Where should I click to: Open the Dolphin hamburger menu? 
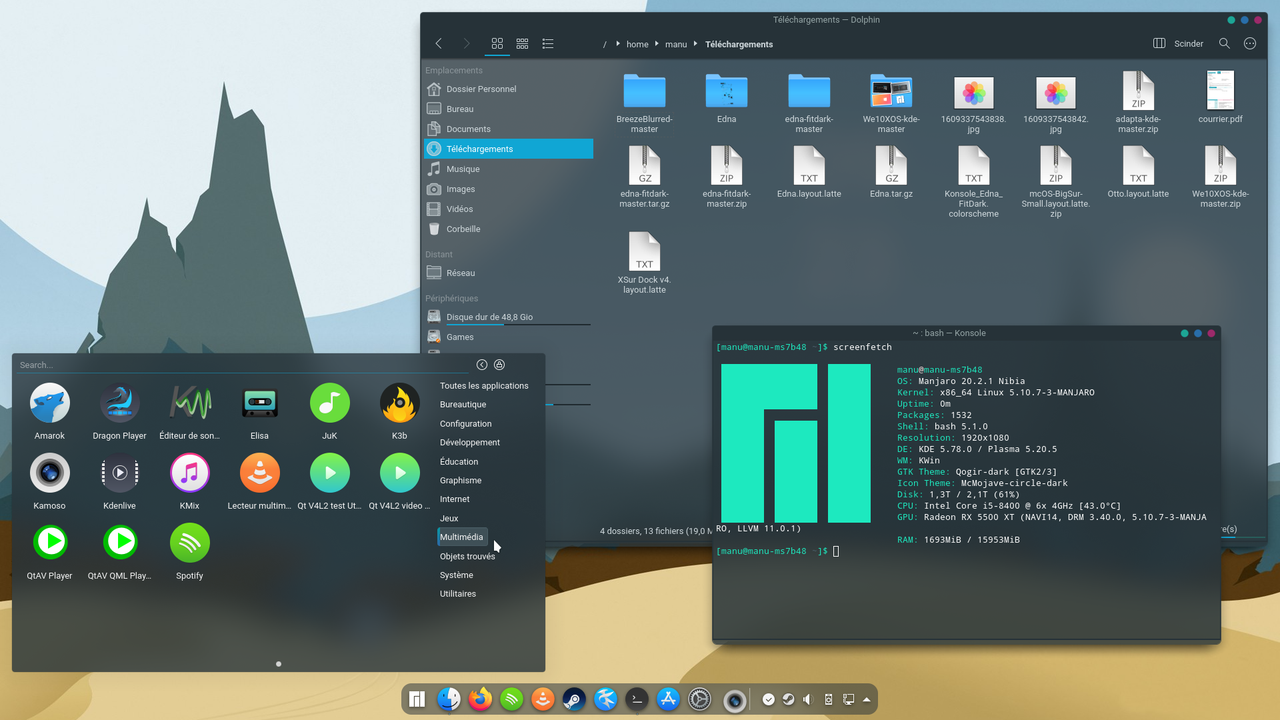1250,43
